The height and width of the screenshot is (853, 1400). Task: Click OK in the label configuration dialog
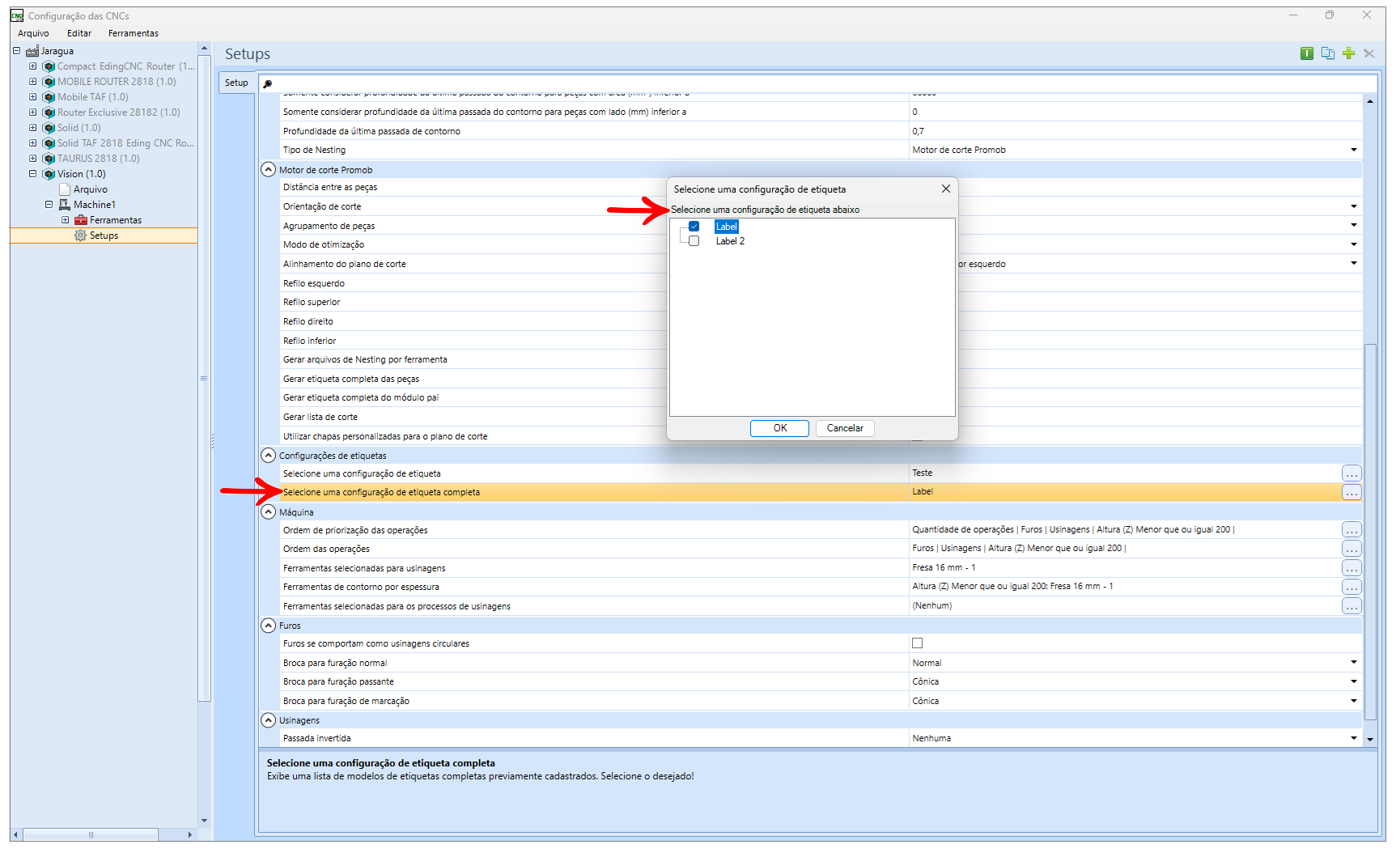[779, 428]
